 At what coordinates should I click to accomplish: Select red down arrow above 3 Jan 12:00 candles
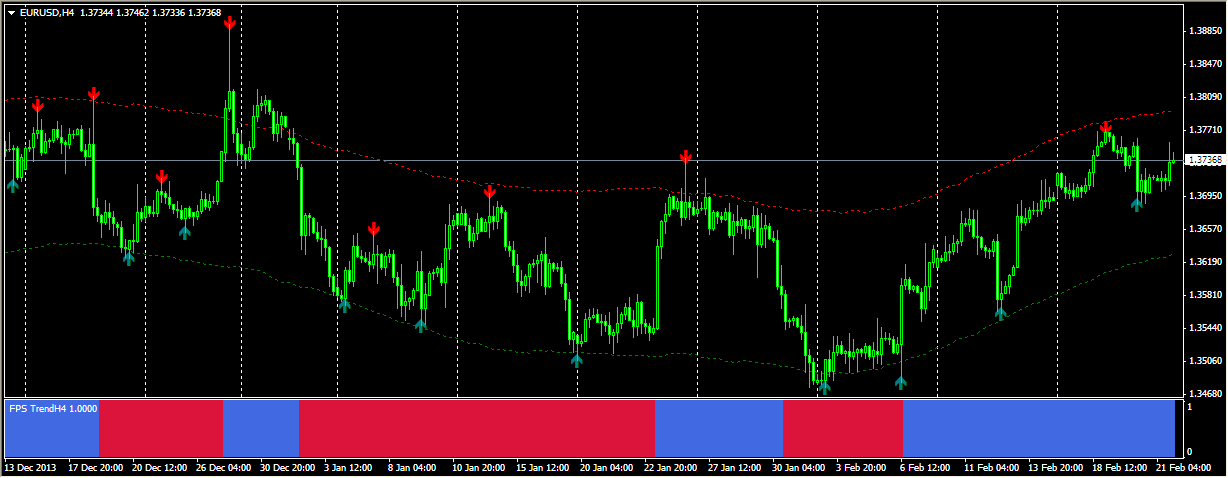point(373,229)
